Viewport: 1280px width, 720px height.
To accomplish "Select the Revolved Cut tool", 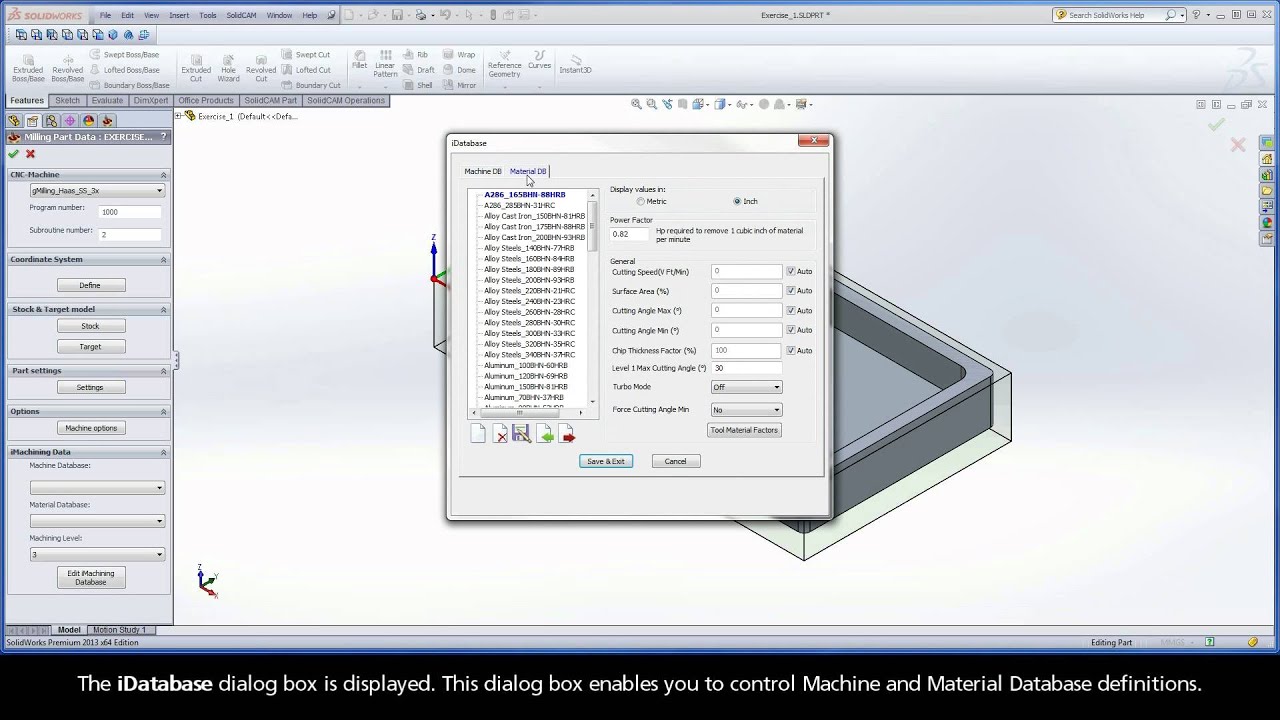I will tap(261, 69).
